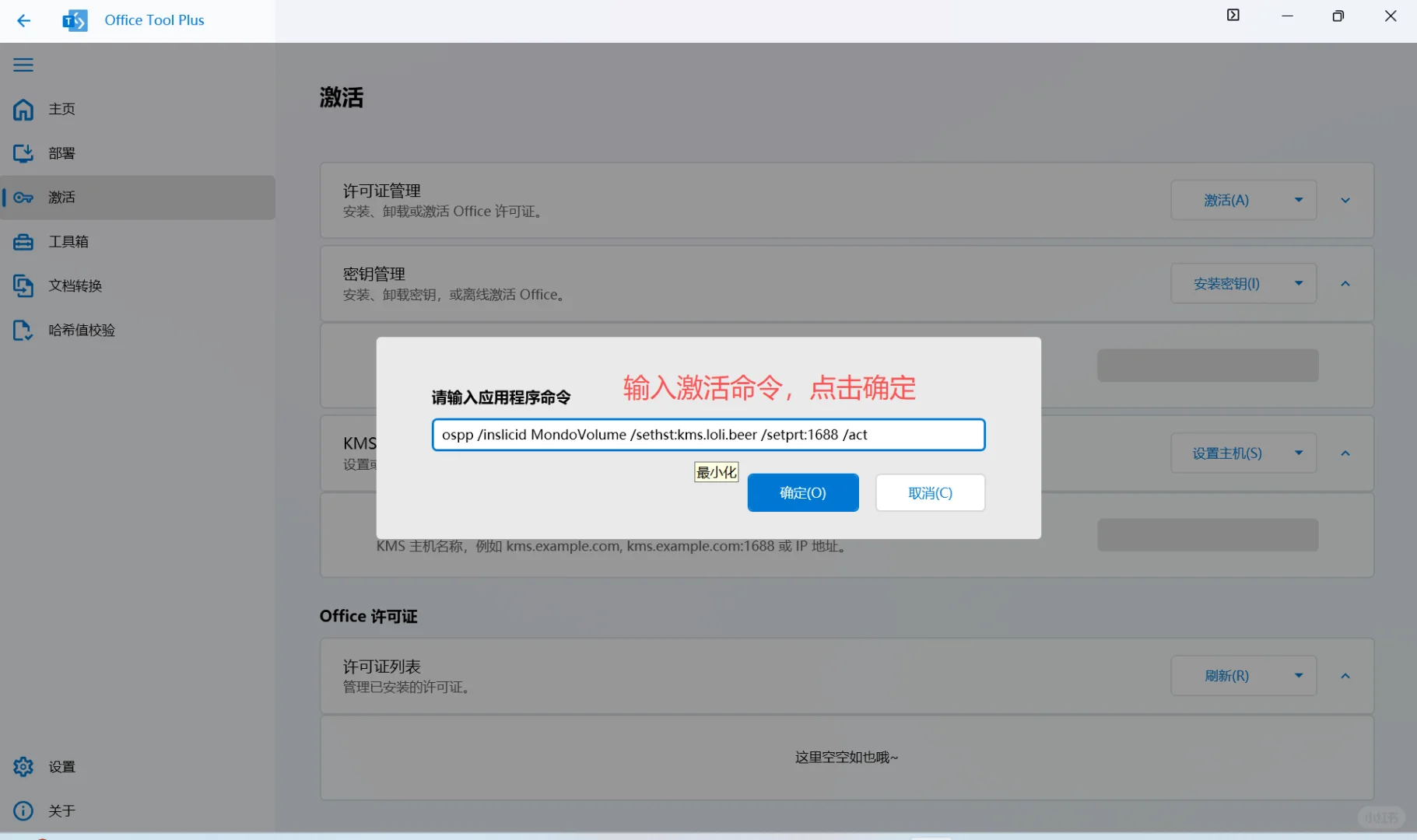Image resolution: width=1417 pixels, height=840 pixels.
Task: Open the 设置 settings gear icon
Action: tap(23, 766)
